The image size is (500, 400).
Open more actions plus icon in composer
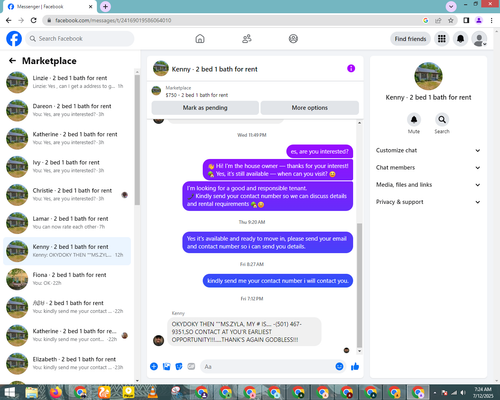click(x=154, y=366)
